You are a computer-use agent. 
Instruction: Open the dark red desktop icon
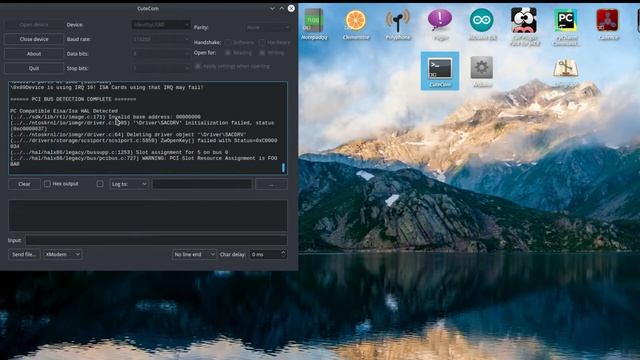point(608,24)
